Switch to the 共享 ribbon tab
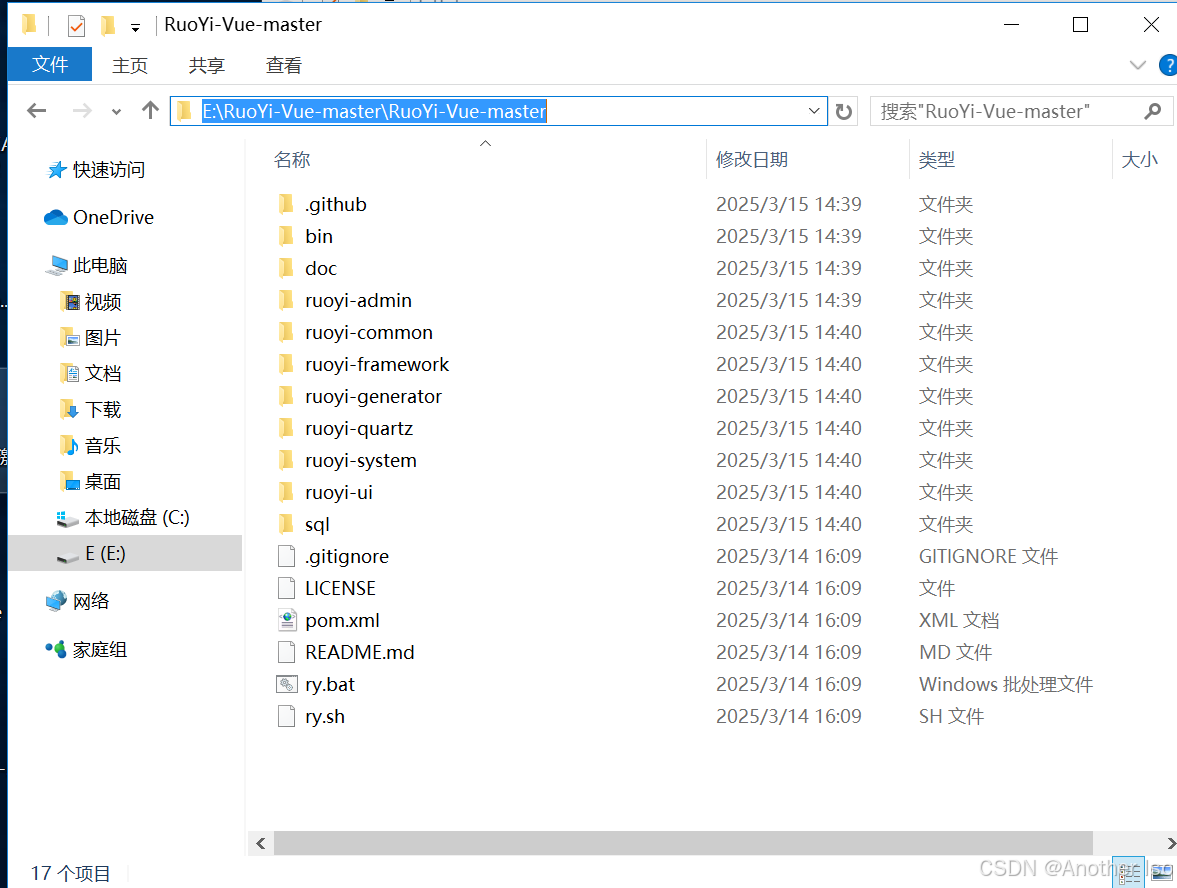1177x888 pixels. click(206, 65)
